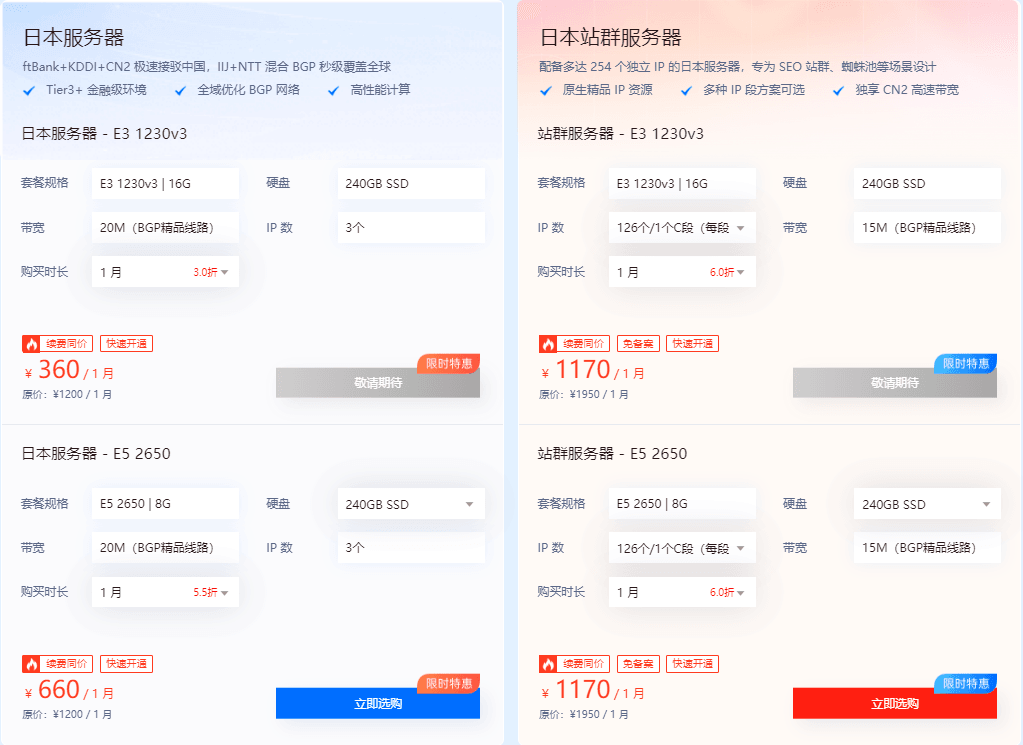Toggle the 免备案 badge on the 站群 E3 1230v3 card

tap(637, 343)
